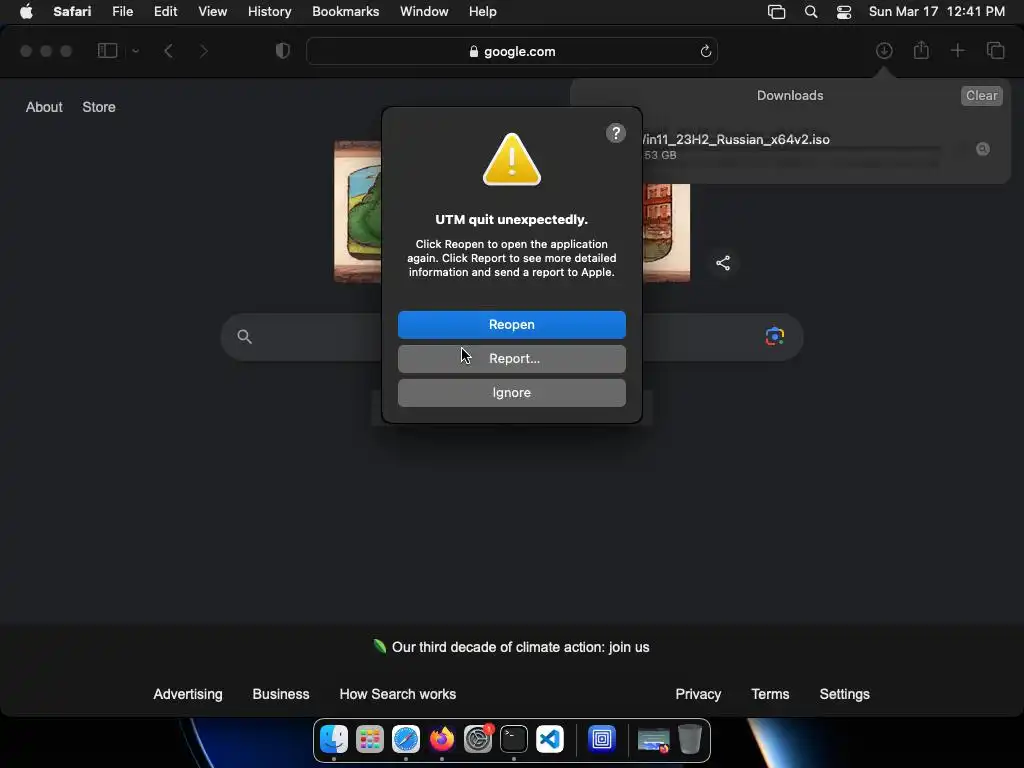Click the Share toolbar icon in Safari
This screenshot has height=768, width=1024.
coord(921,50)
